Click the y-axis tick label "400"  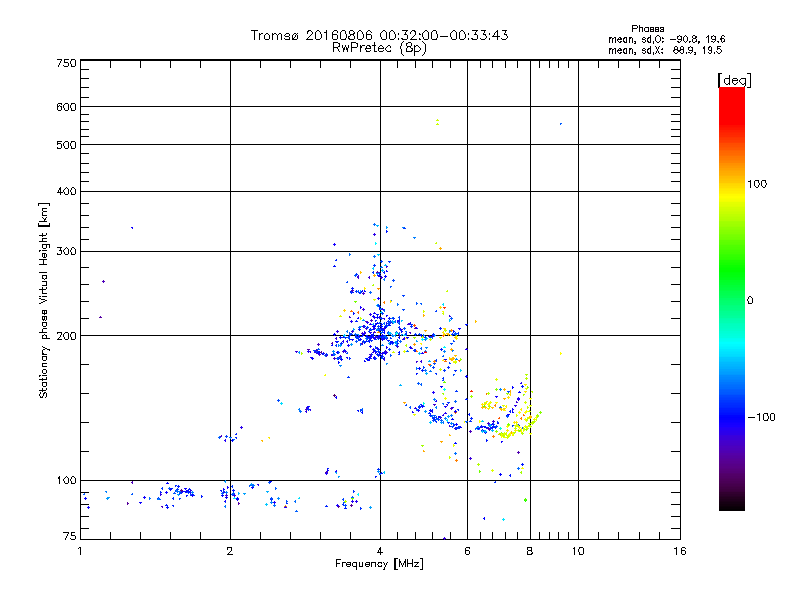click(66, 191)
